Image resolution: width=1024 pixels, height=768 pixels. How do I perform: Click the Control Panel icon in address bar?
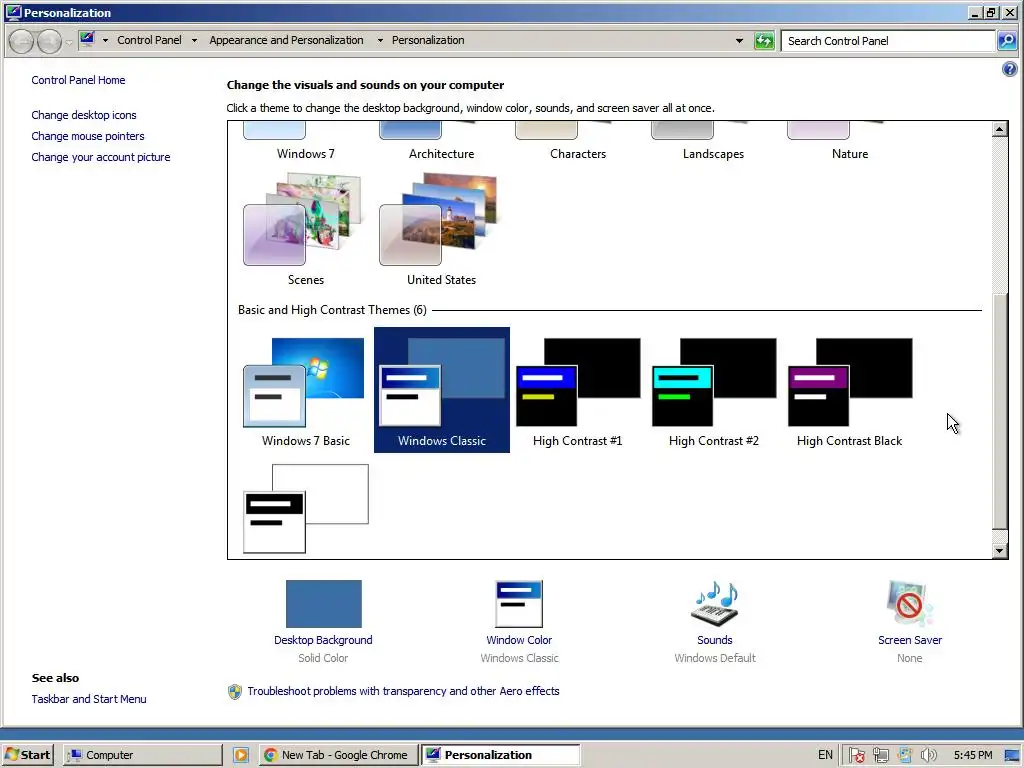(x=88, y=40)
